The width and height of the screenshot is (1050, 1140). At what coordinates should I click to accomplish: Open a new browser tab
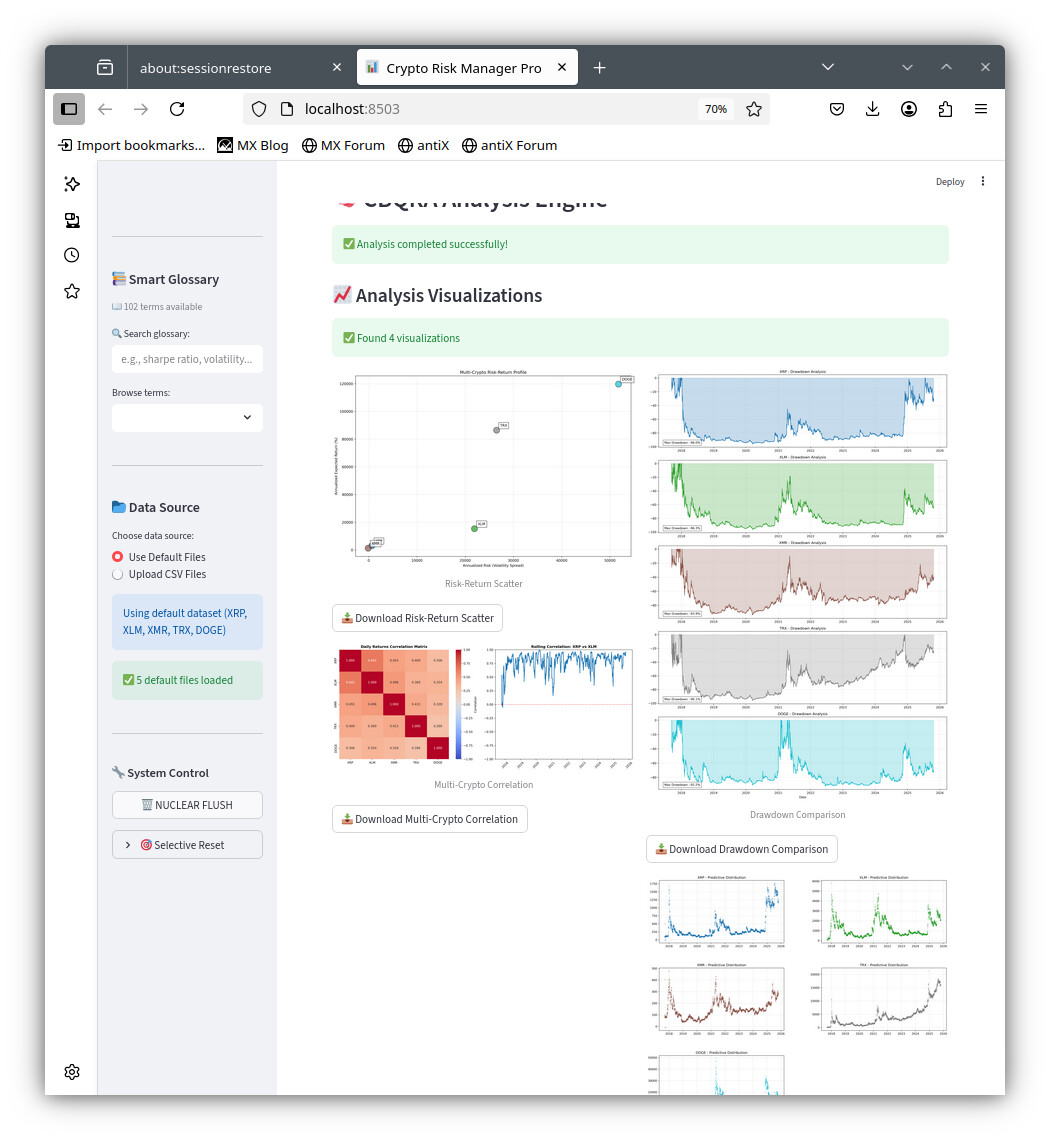coord(599,68)
